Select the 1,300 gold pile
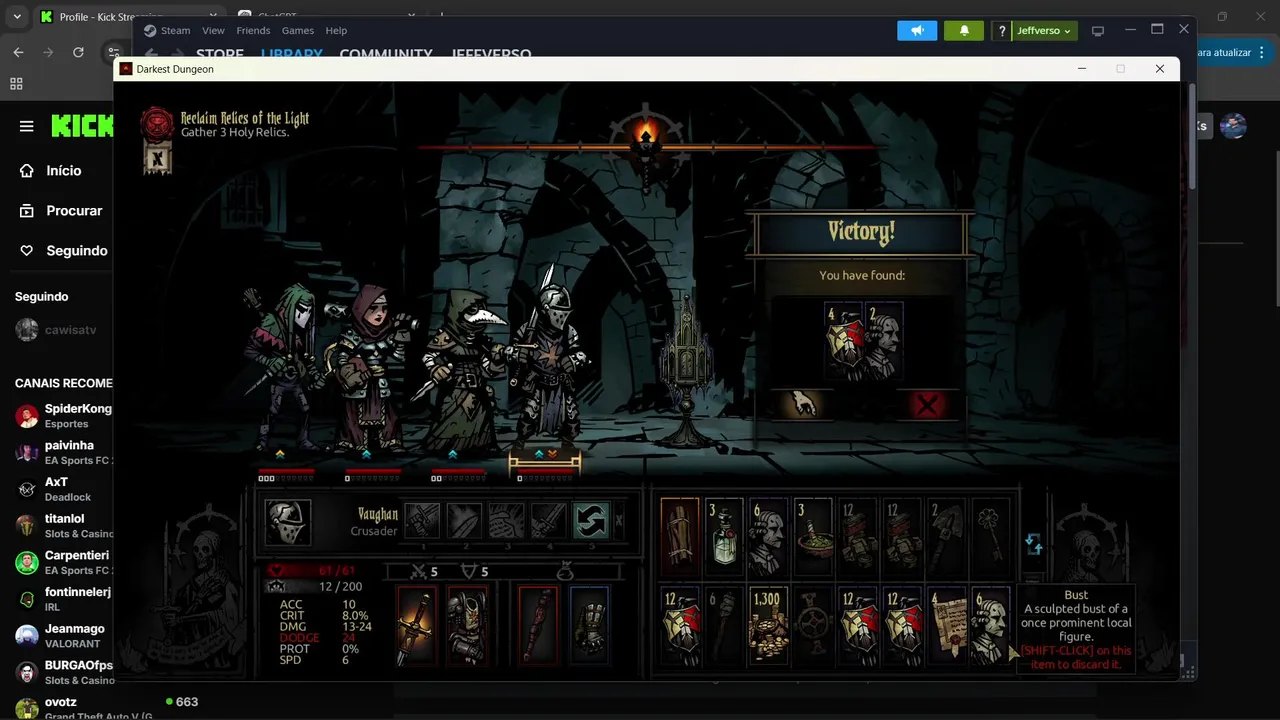Image resolution: width=1280 pixels, height=720 pixels. pyautogui.click(x=768, y=625)
